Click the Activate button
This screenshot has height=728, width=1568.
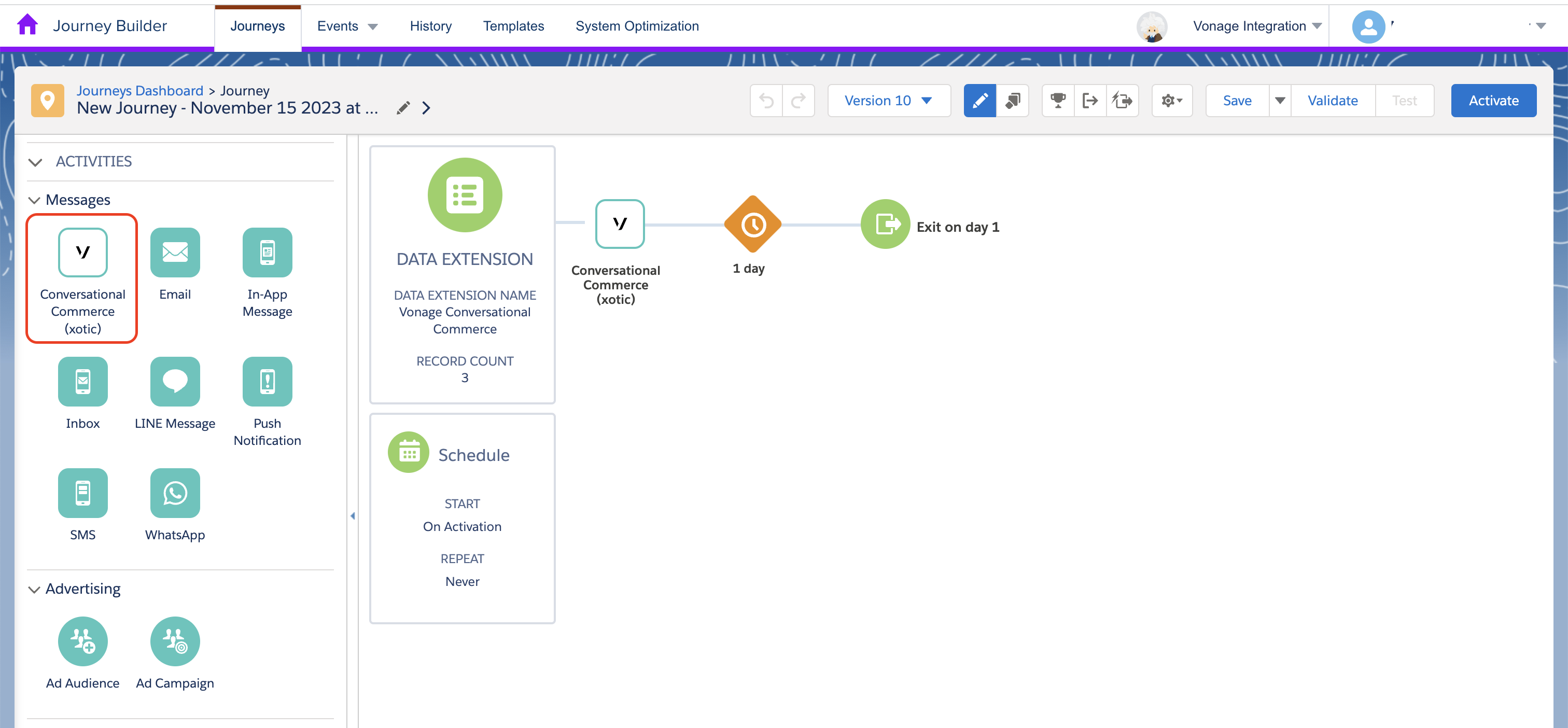click(x=1493, y=101)
